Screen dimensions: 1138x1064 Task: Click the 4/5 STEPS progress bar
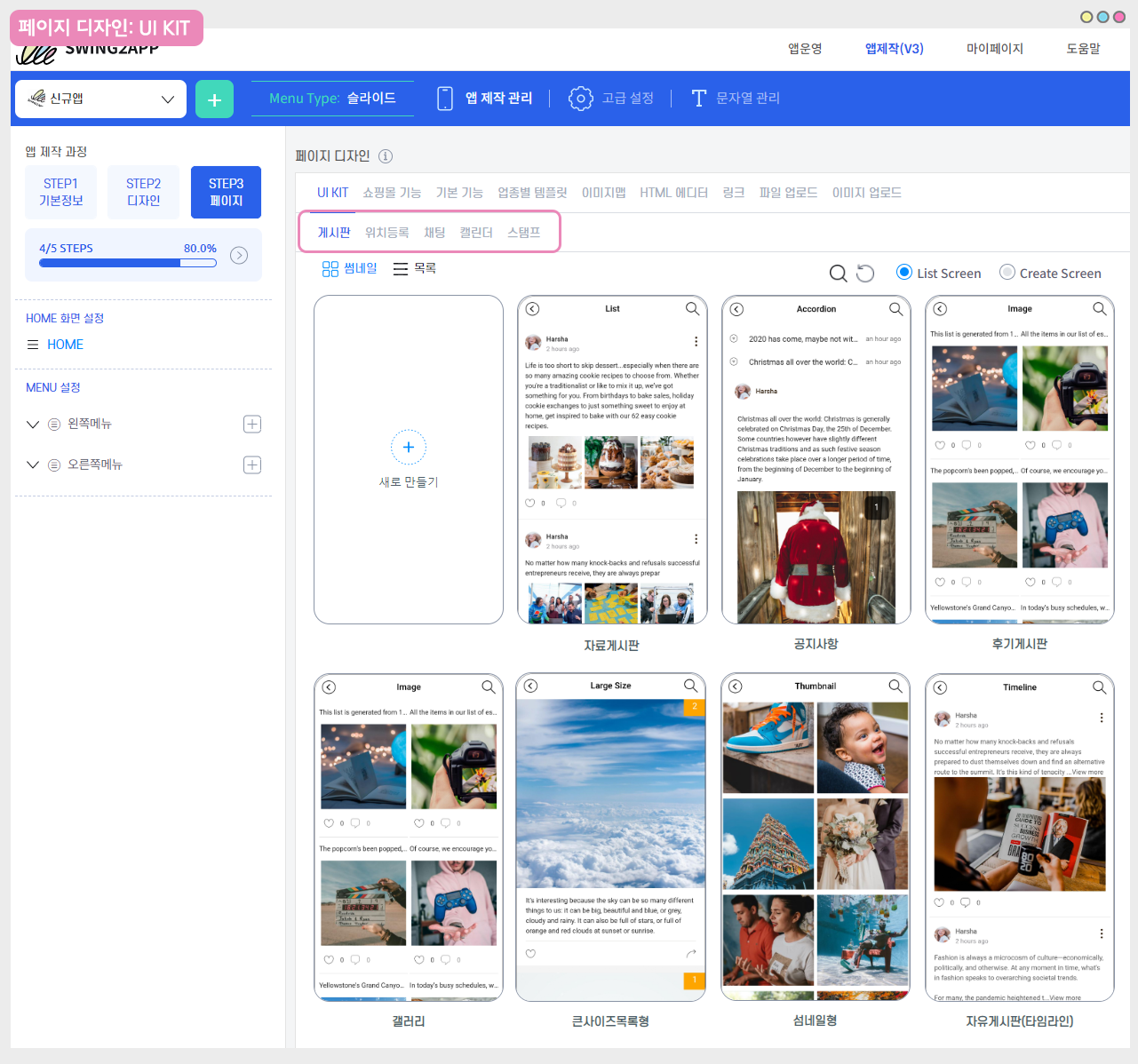pos(128,263)
